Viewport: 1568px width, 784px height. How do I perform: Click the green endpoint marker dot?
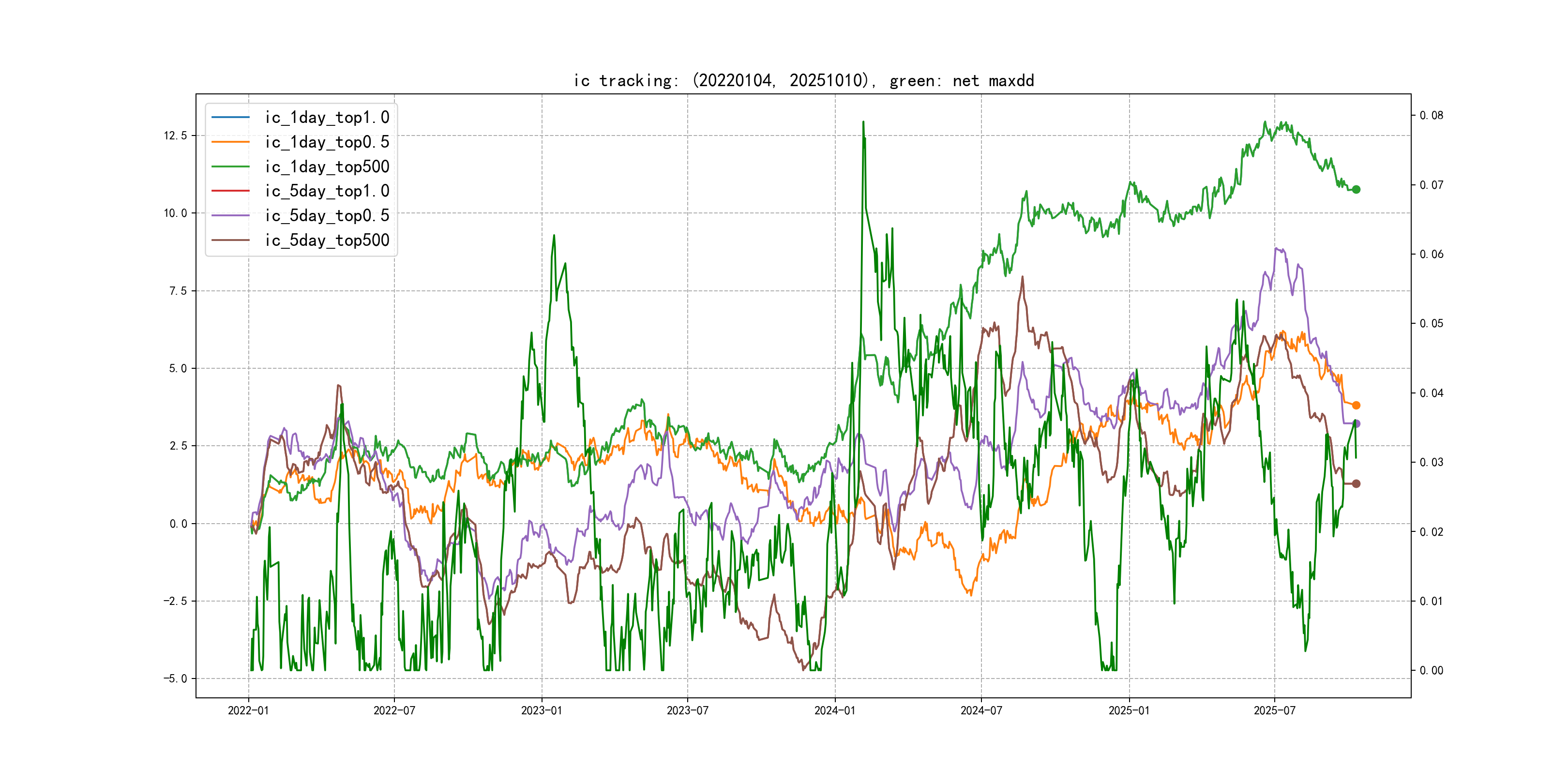click(x=1356, y=189)
